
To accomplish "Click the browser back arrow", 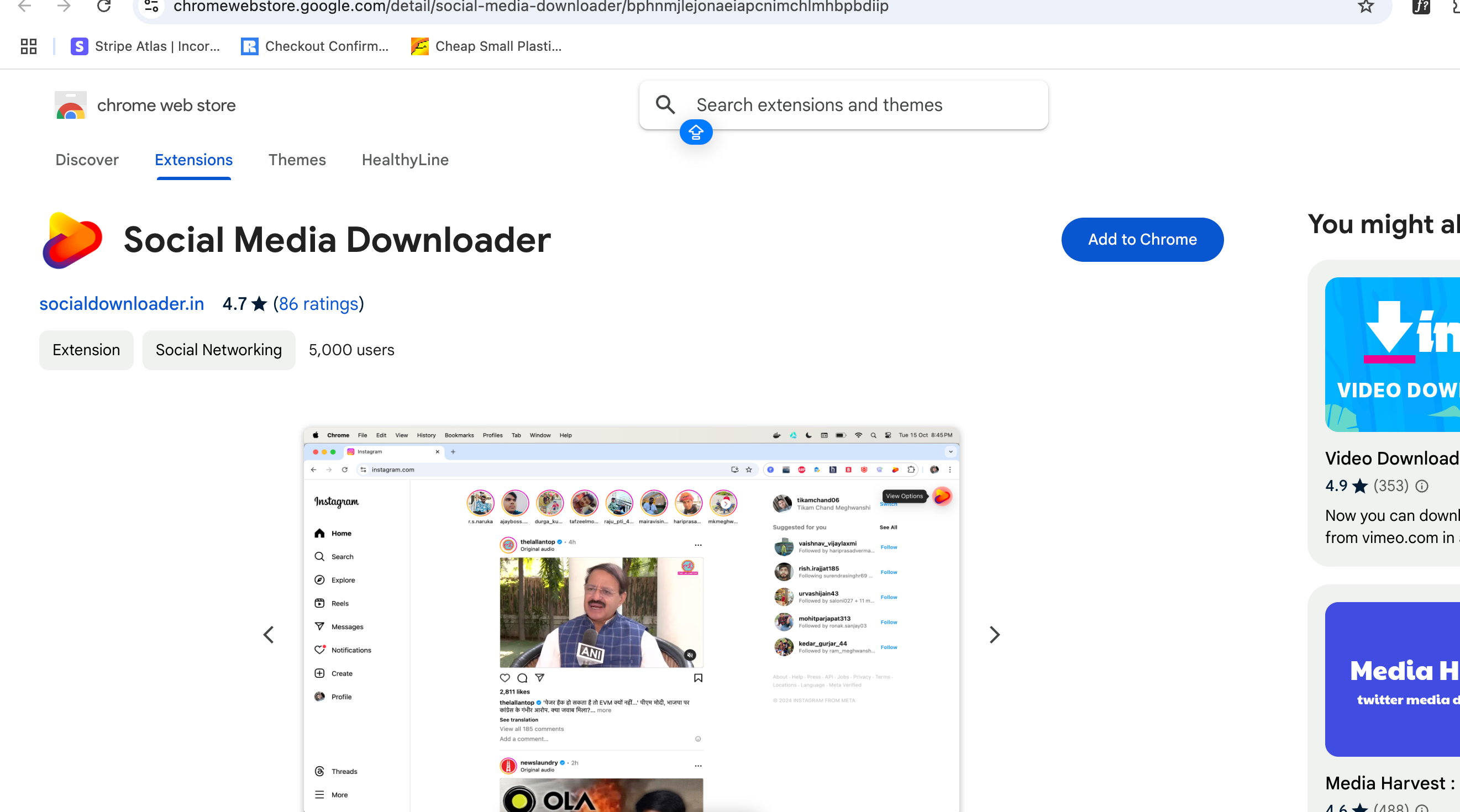I will [24, 6].
